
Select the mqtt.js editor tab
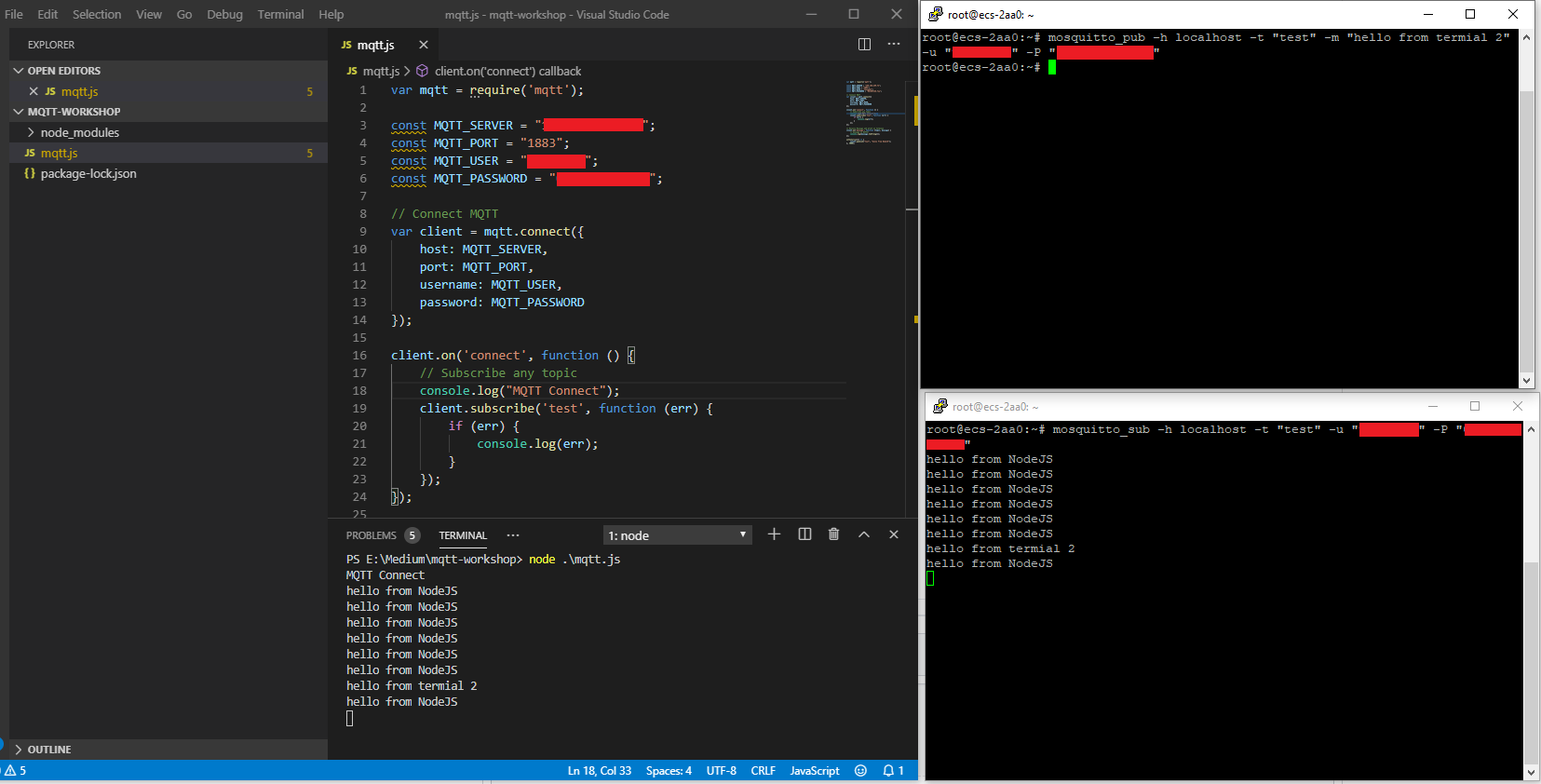(x=375, y=45)
